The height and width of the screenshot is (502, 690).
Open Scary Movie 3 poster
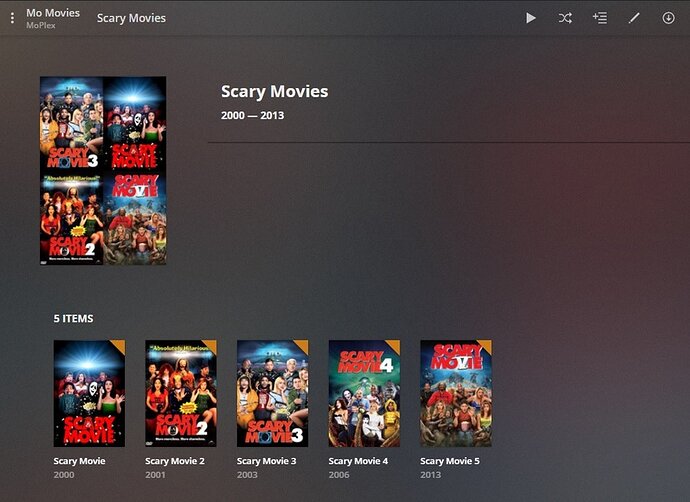point(272,393)
